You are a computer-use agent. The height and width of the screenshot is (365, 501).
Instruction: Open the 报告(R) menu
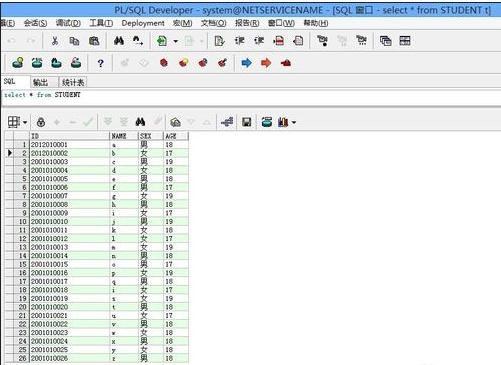pyautogui.click(x=247, y=23)
